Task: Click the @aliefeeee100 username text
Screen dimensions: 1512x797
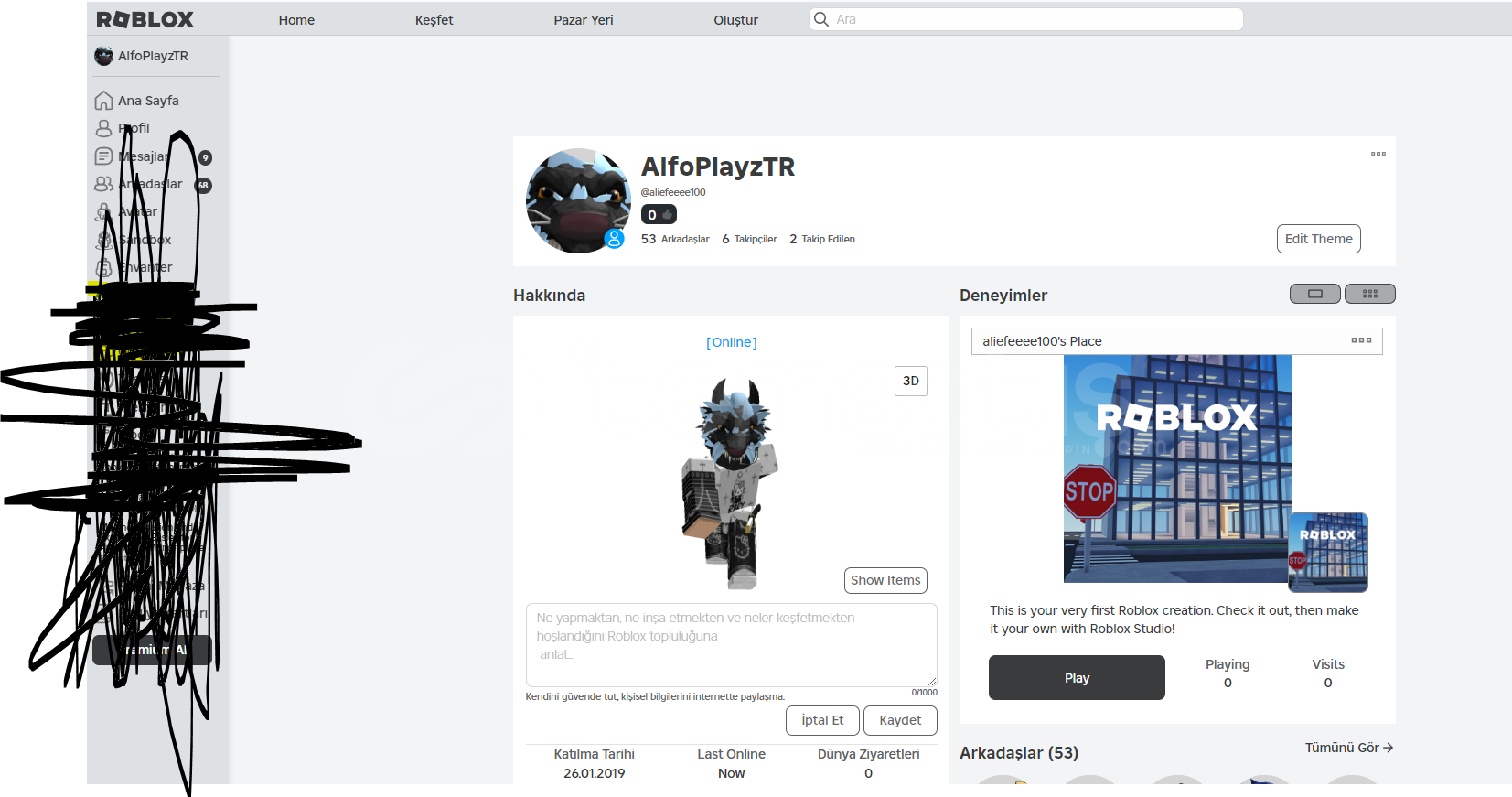Action: pos(673,192)
